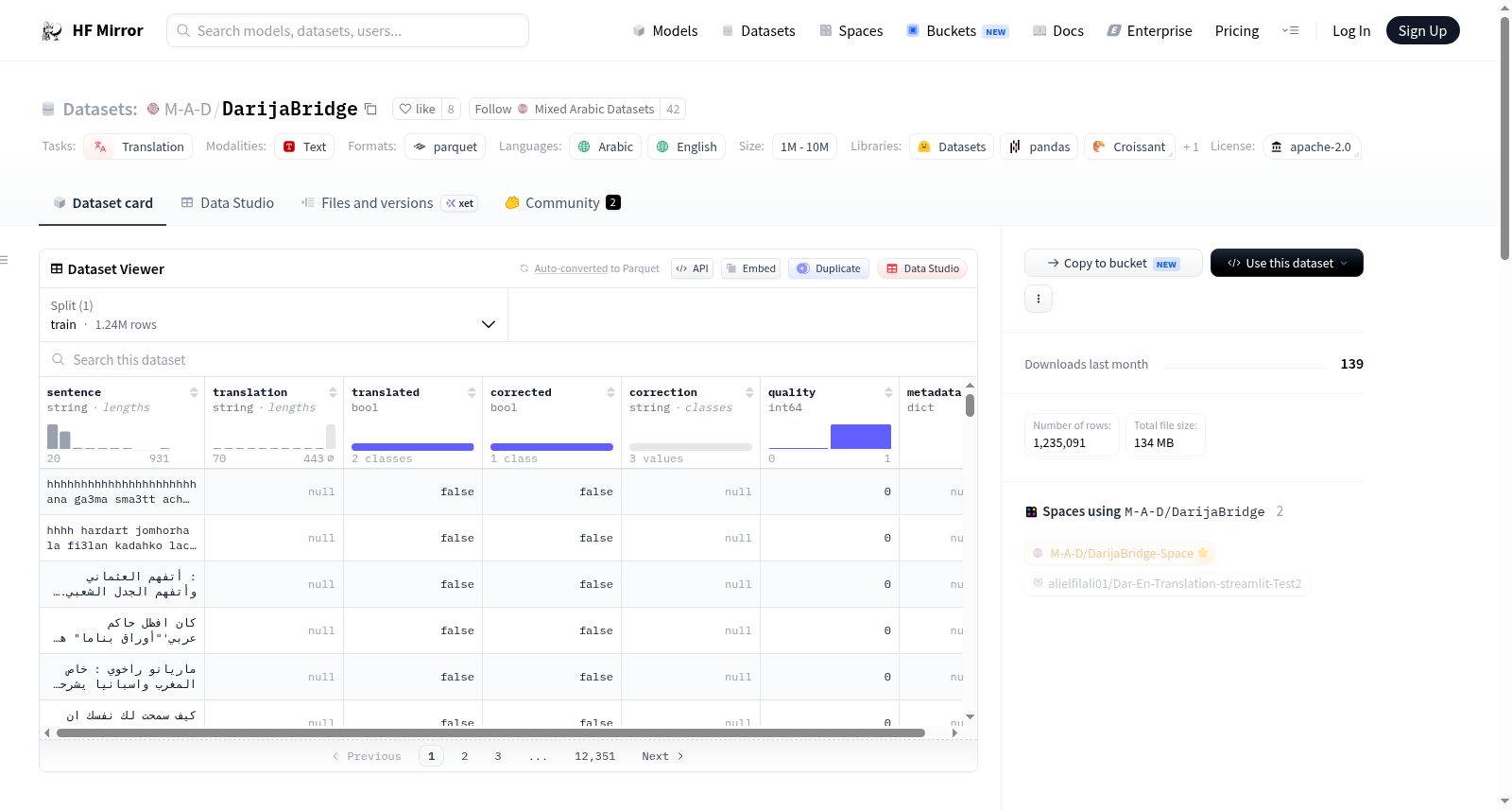
Task: Open the size 1M - 10M tag
Action: [804, 146]
